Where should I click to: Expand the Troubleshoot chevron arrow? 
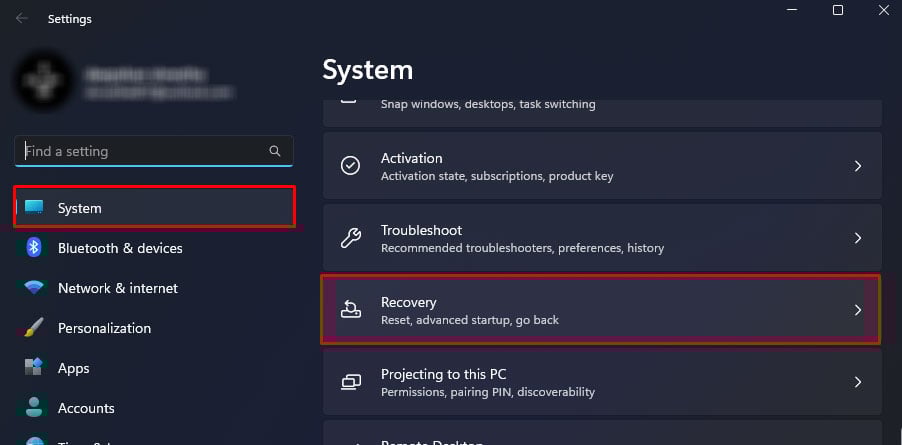[857, 238]
